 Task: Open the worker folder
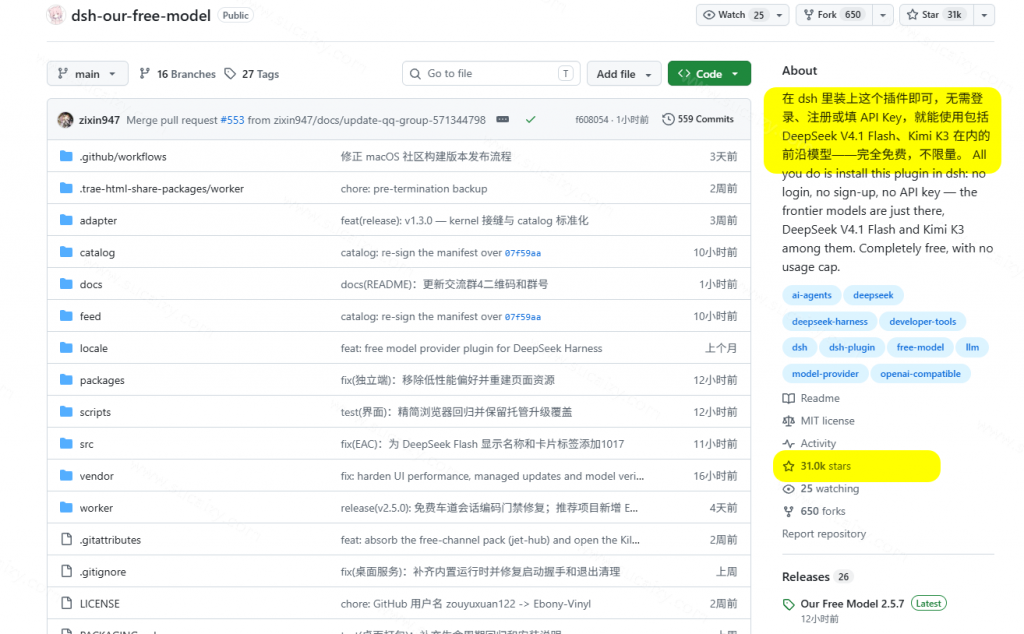point(96,508)
